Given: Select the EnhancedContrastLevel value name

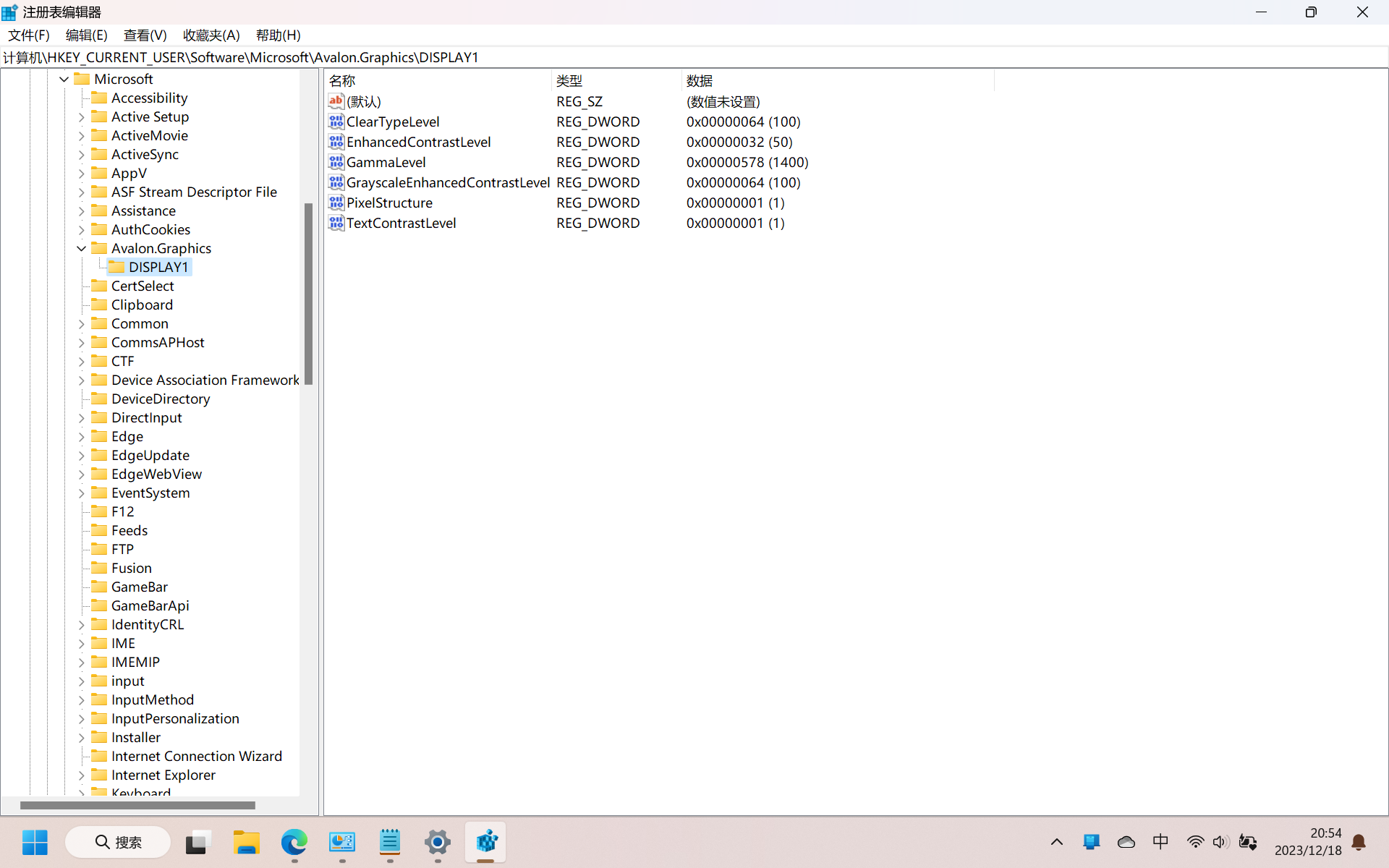Looking at the screenshot, I should pos(418,142).
